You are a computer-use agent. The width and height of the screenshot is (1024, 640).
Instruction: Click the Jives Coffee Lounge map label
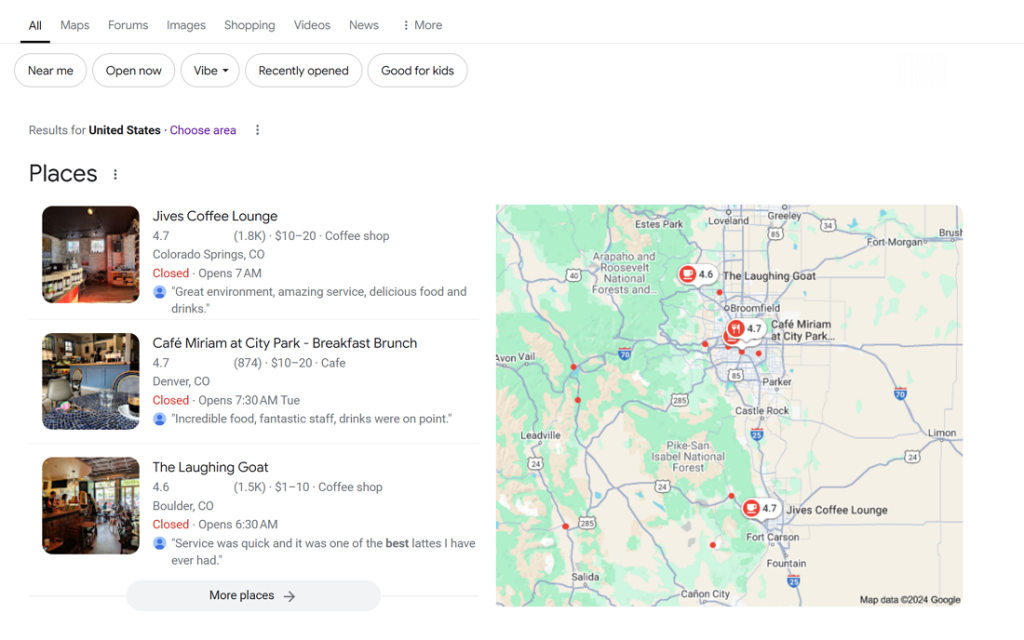coord(837,510)
